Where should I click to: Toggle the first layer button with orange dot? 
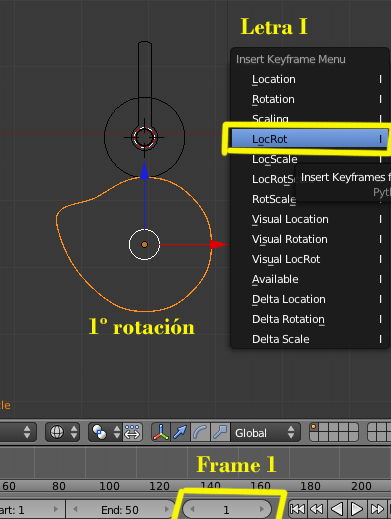pos(314,427)
